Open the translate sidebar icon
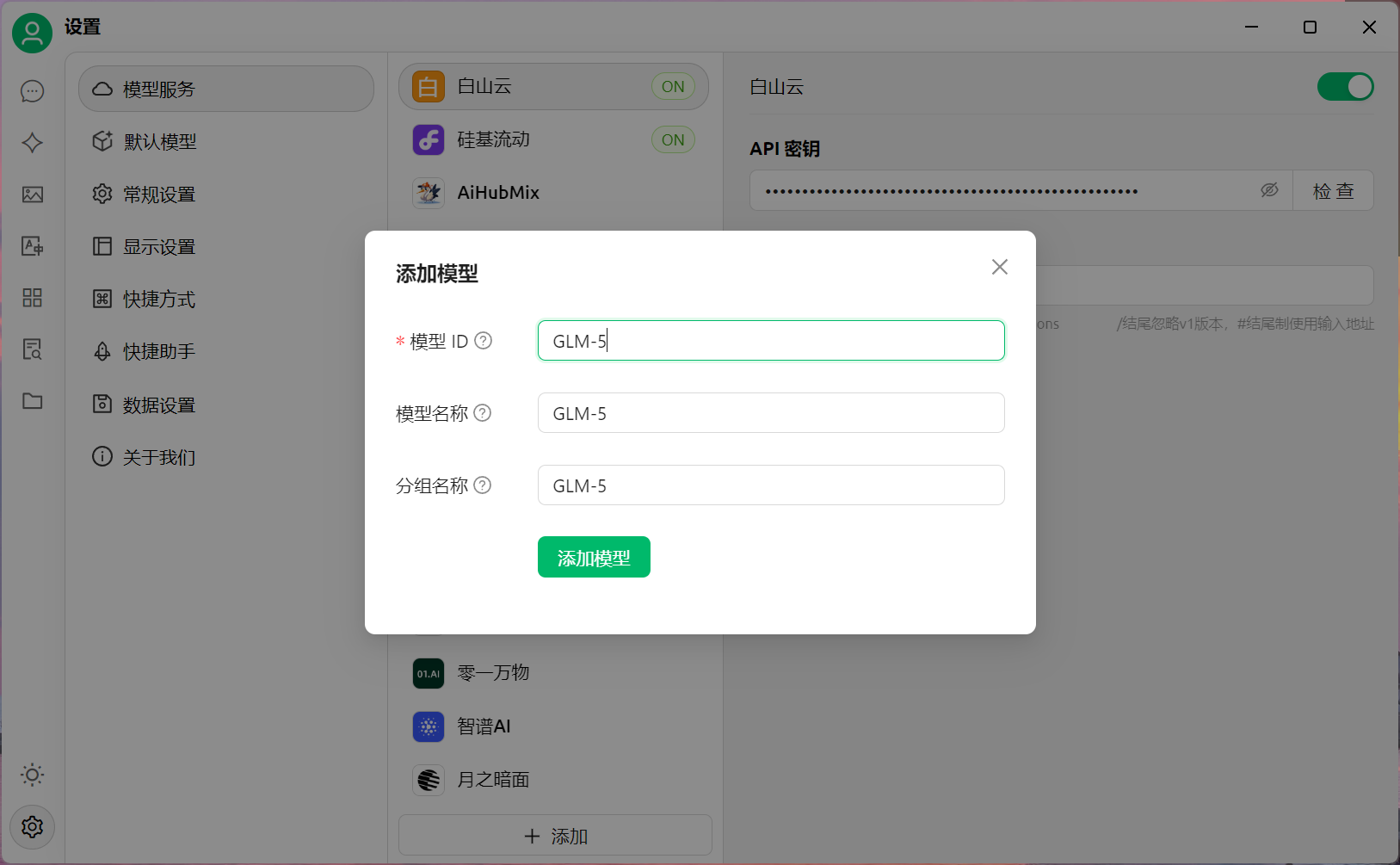 [33, 246]
